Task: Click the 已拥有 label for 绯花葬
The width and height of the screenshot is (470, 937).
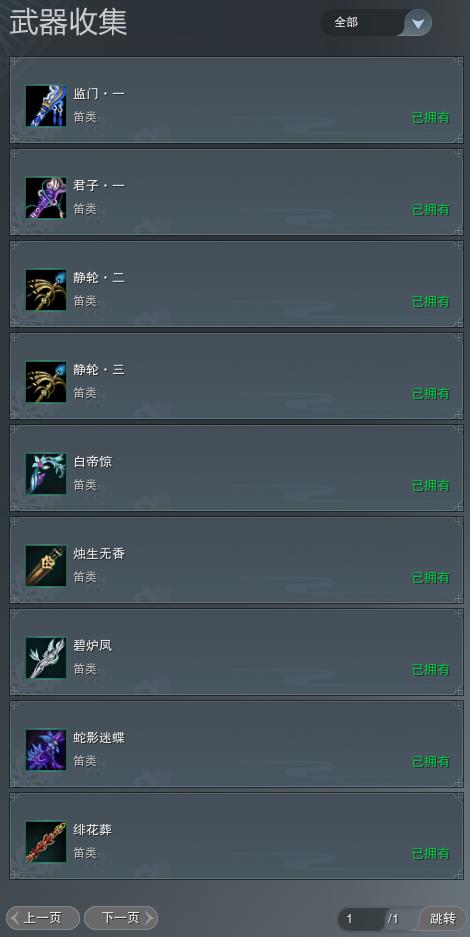Action: pyautogui.click(x=431, y=854)
